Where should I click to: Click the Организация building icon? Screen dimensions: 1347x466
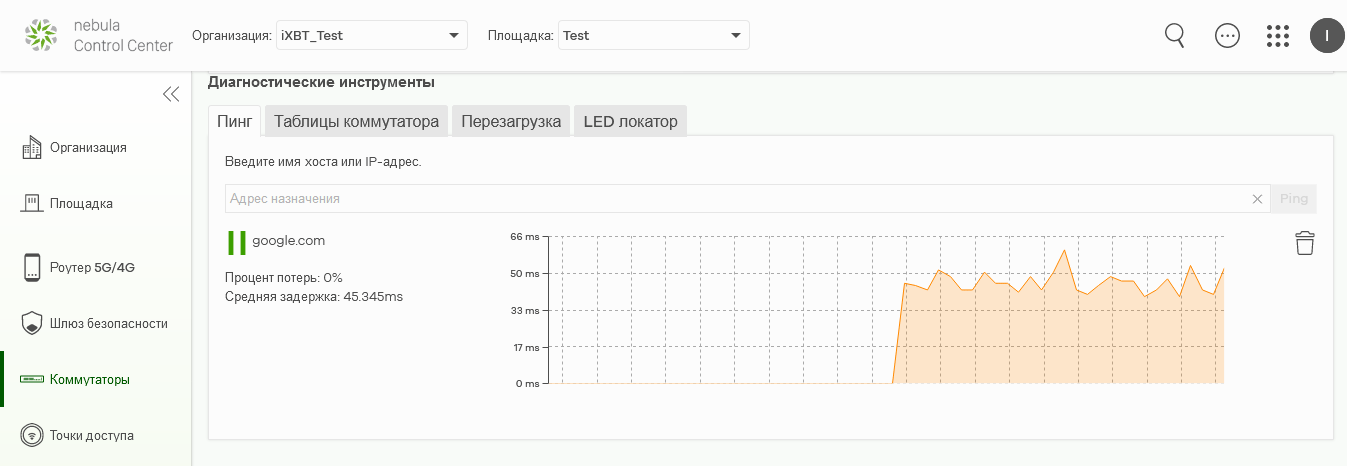pyautogui.click(x=32, y=147)
